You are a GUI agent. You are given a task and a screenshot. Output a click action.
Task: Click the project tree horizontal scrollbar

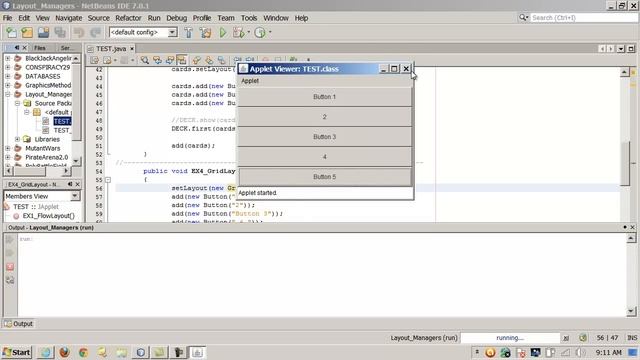[37, 171]
